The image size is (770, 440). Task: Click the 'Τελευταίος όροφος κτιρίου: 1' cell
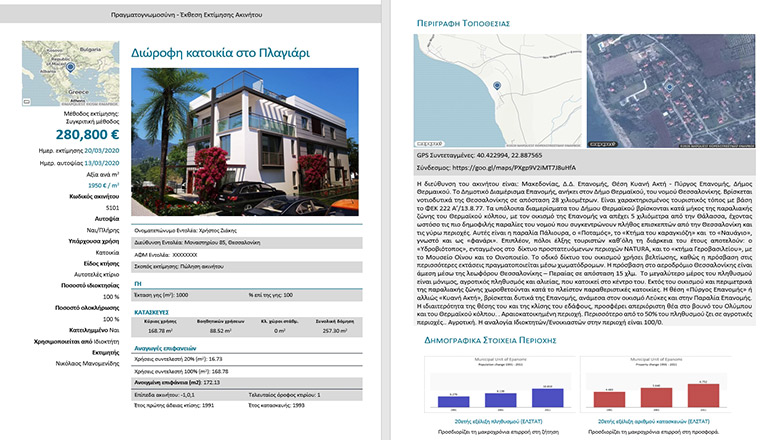tap(284, 395)
